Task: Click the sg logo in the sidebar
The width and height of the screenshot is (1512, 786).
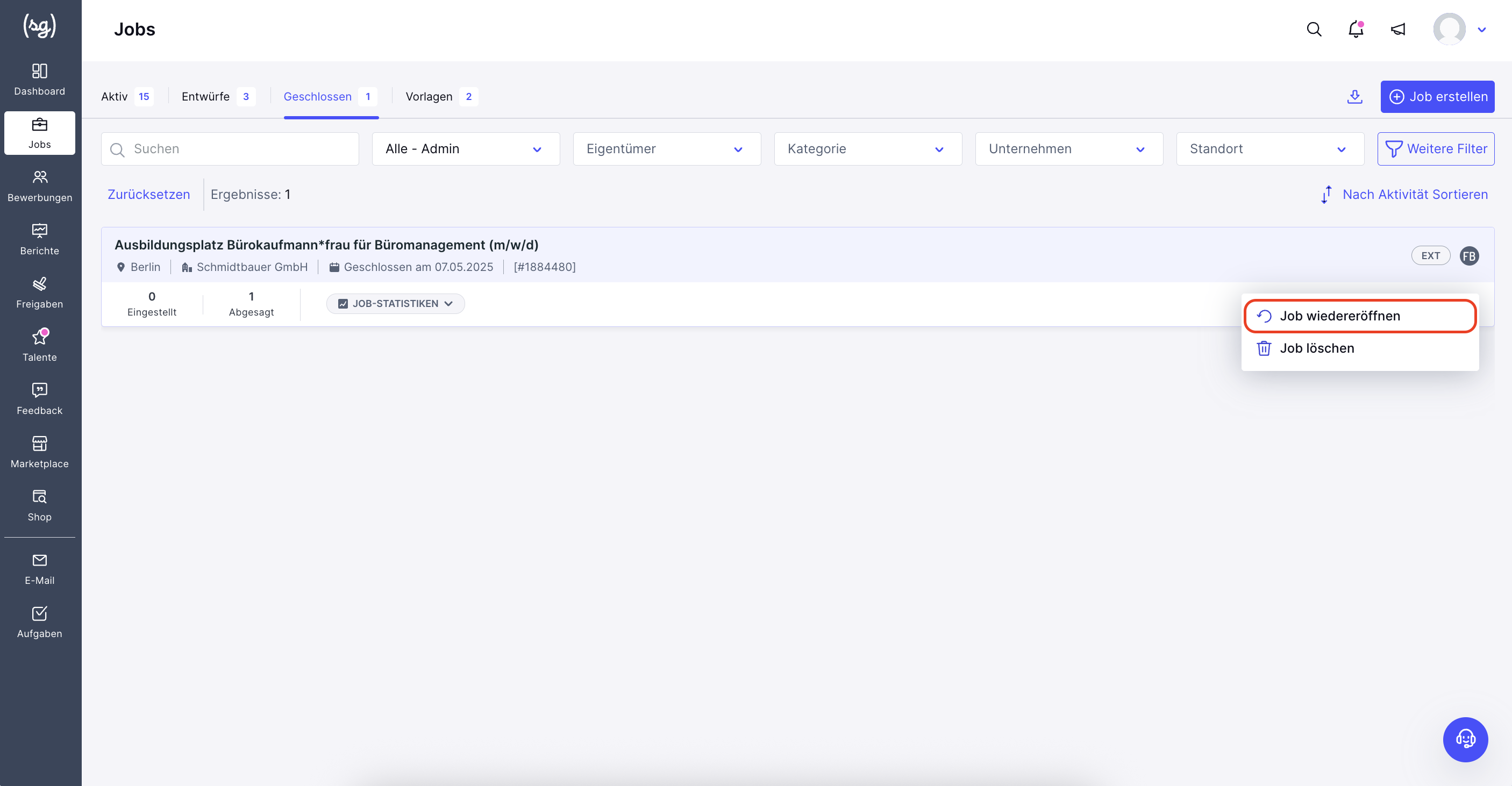Action: pos(39,26)
